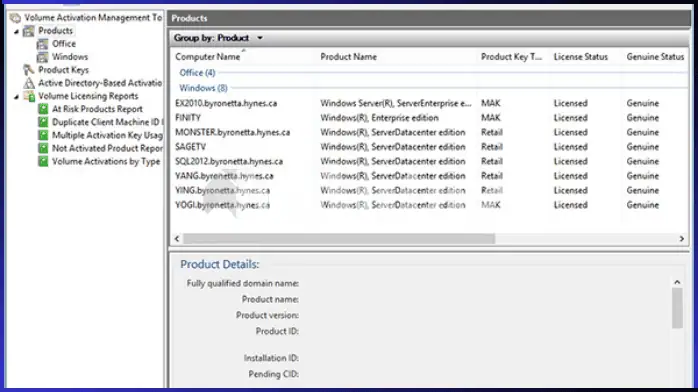Screen dimensions: 698x392
Task: Collapse the Volume Licensing Reports node
Action: 16,97
